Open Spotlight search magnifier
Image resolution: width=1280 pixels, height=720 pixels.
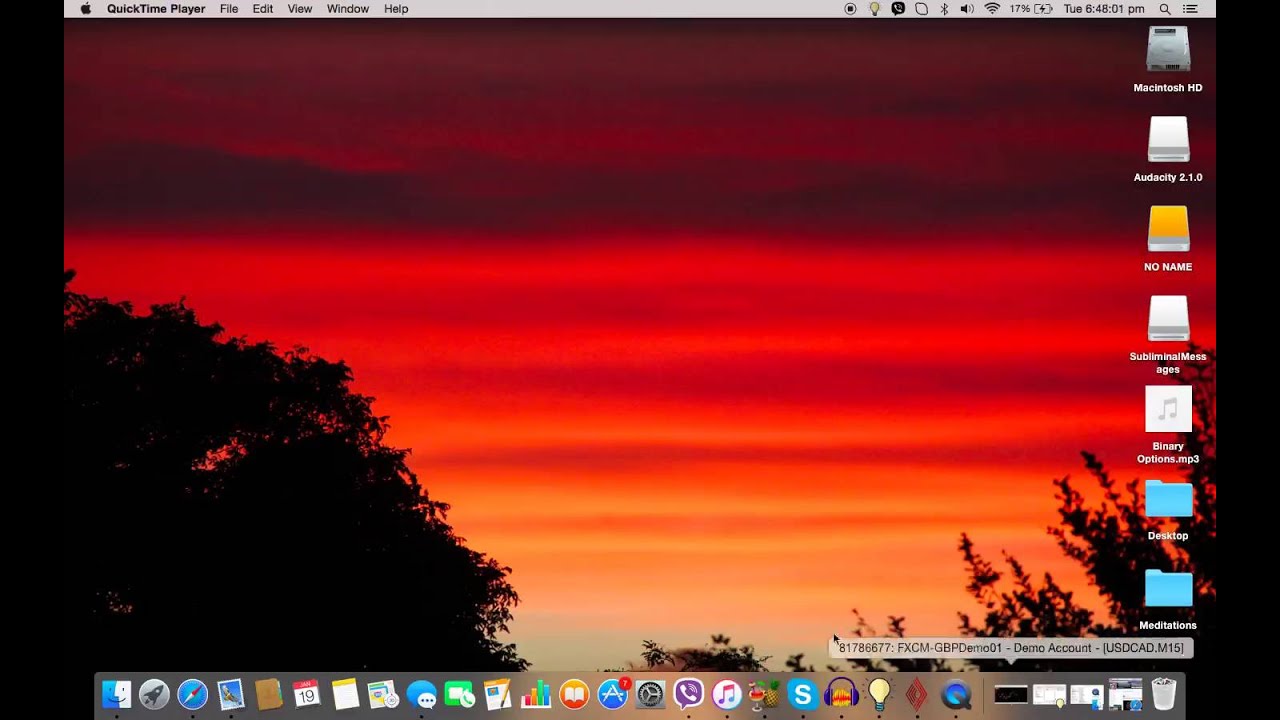[1165, 9]
